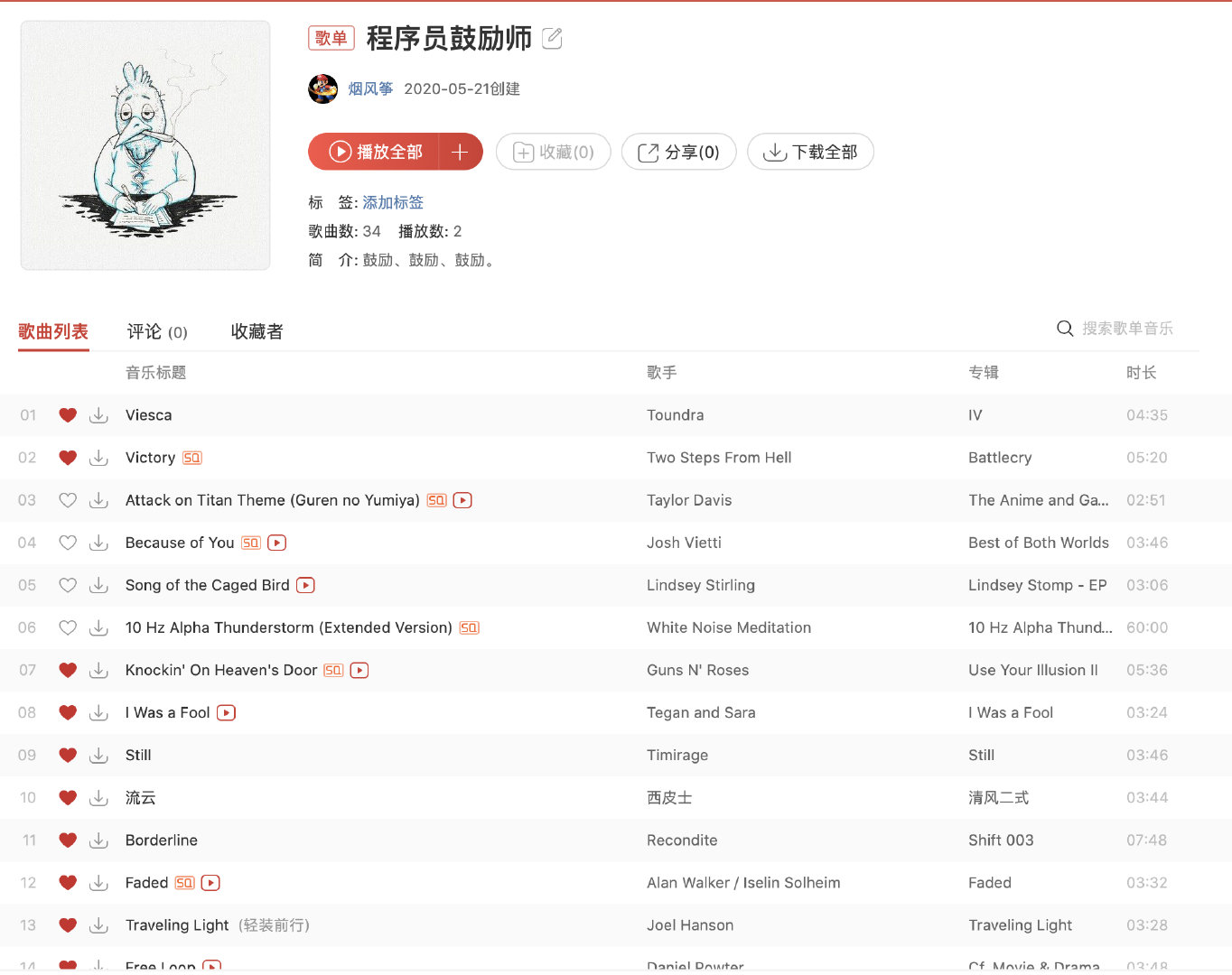Click the plus to add all to queue
This screenshot has height=975, width=1232.
pos(460,152)
